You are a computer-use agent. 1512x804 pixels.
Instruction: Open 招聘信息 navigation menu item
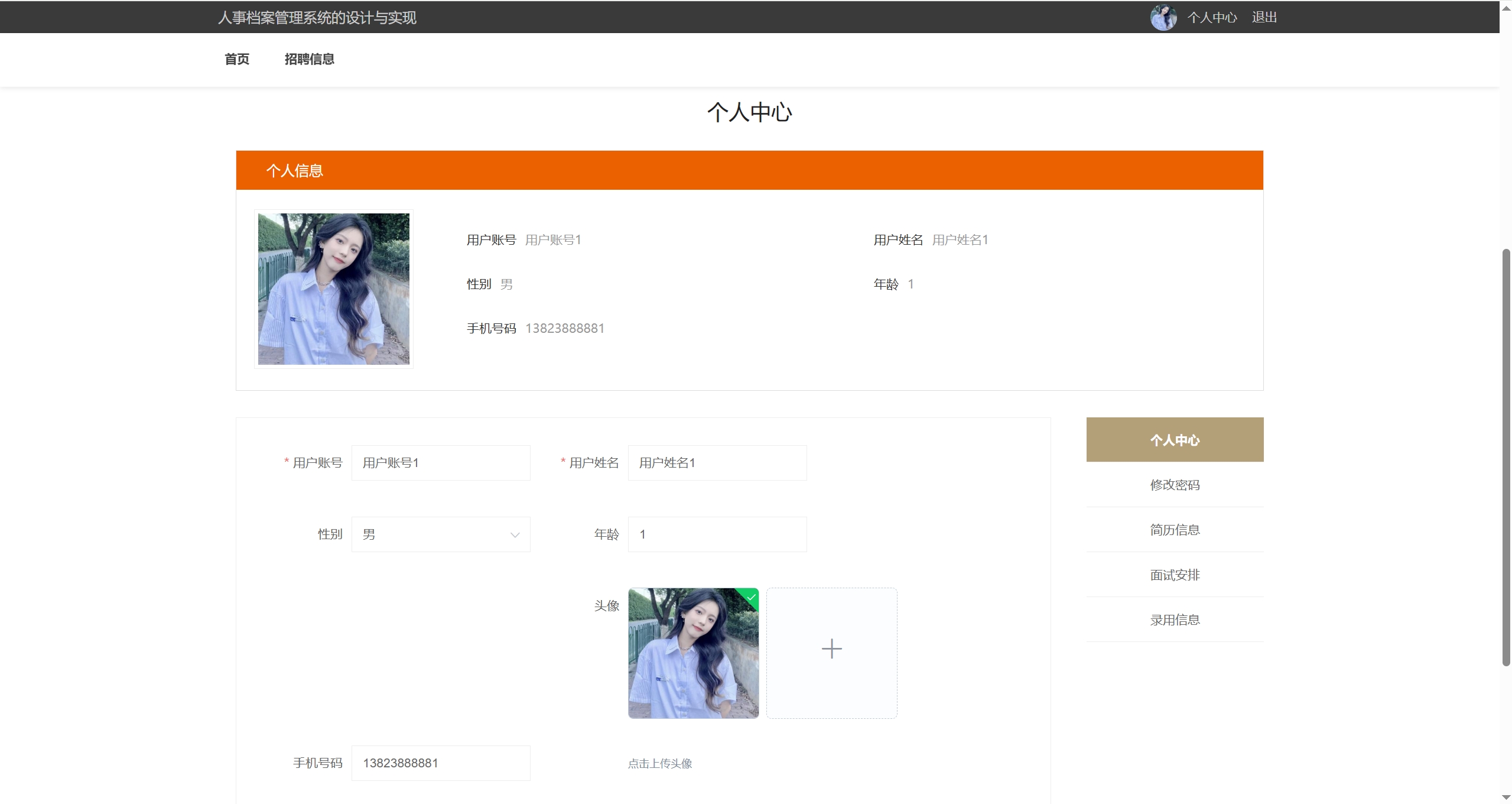coord(309,59)
